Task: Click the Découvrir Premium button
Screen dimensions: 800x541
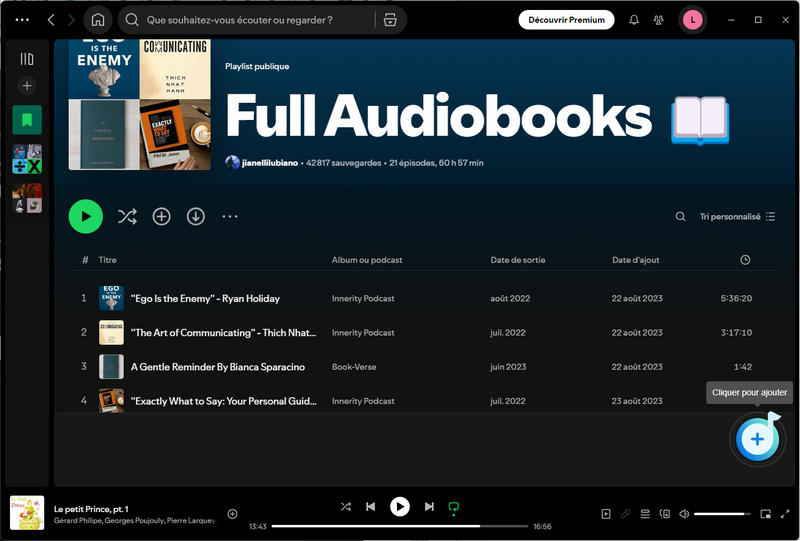Action: tap(566, 20)
